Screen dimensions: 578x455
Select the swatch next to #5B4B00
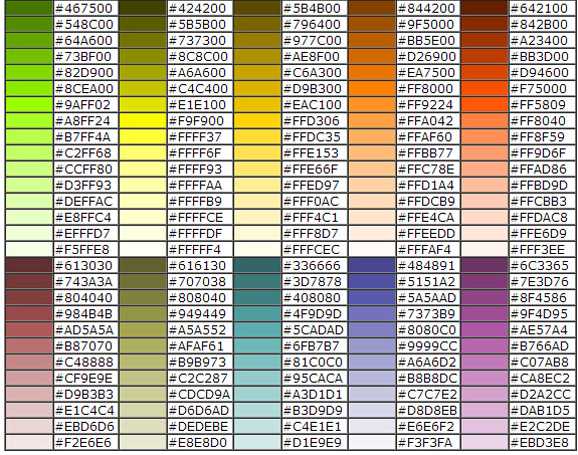click(257, 8)
